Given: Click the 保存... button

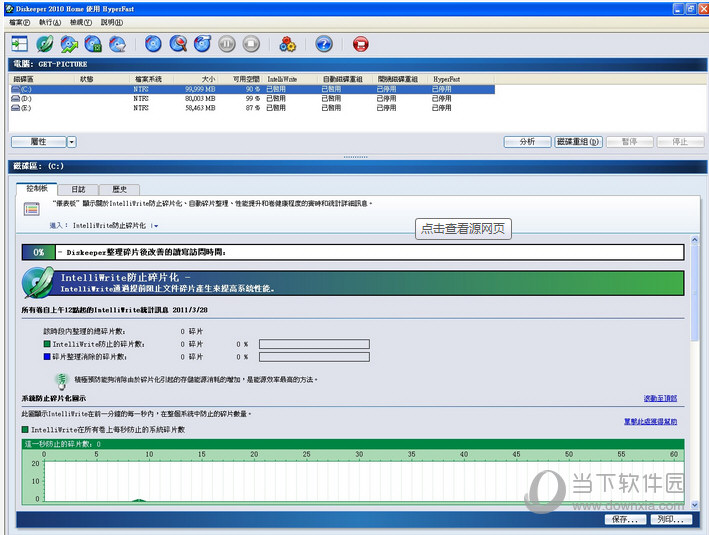Looking at the screenshot, I should tap(625, 520).
